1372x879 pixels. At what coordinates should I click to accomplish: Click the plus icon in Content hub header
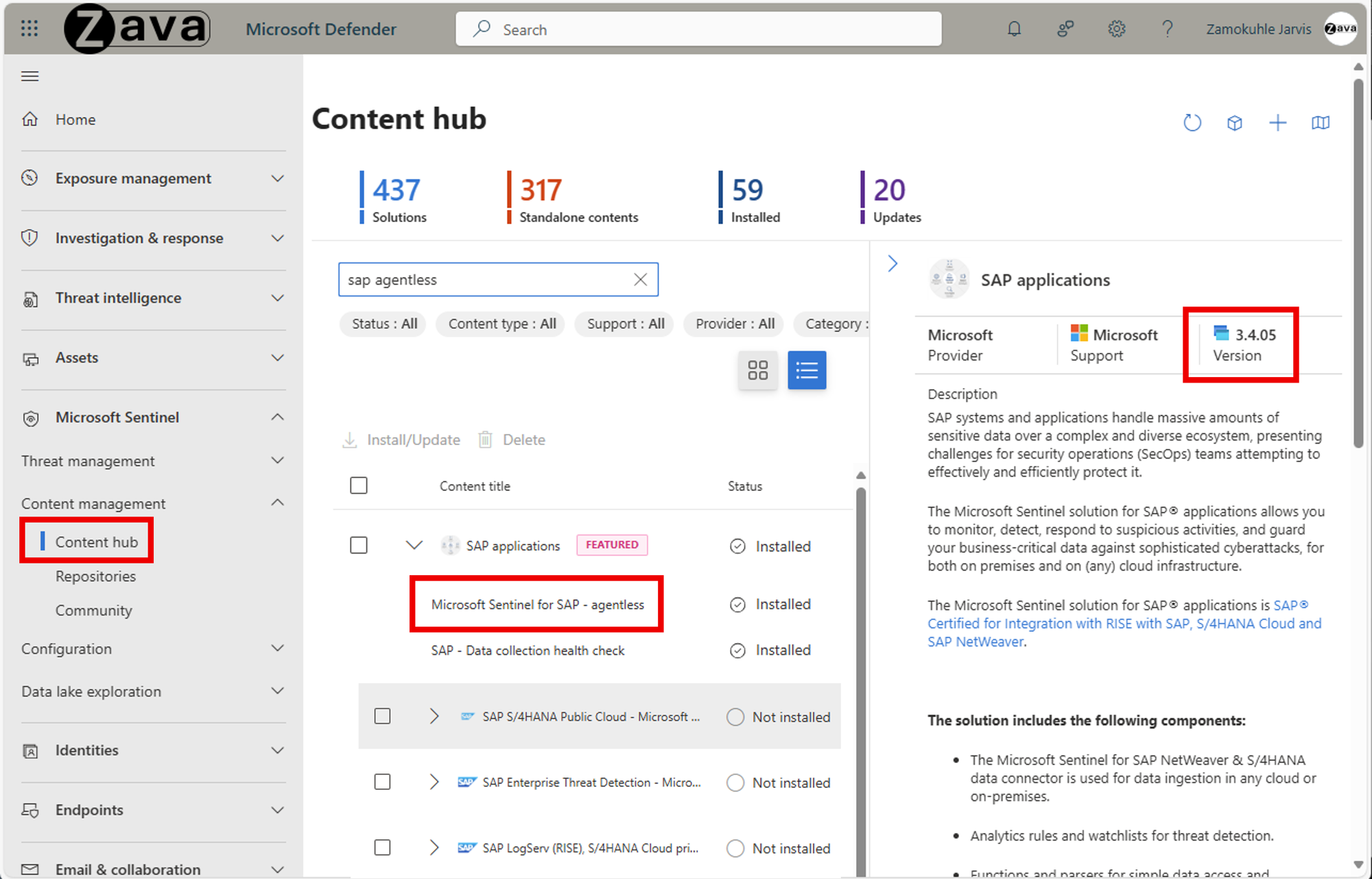1277,123
